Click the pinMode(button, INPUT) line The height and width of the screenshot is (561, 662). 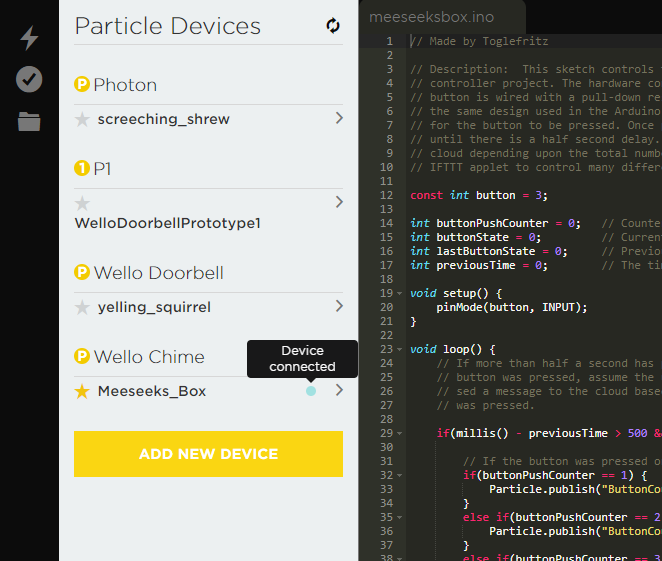point(512,307)
